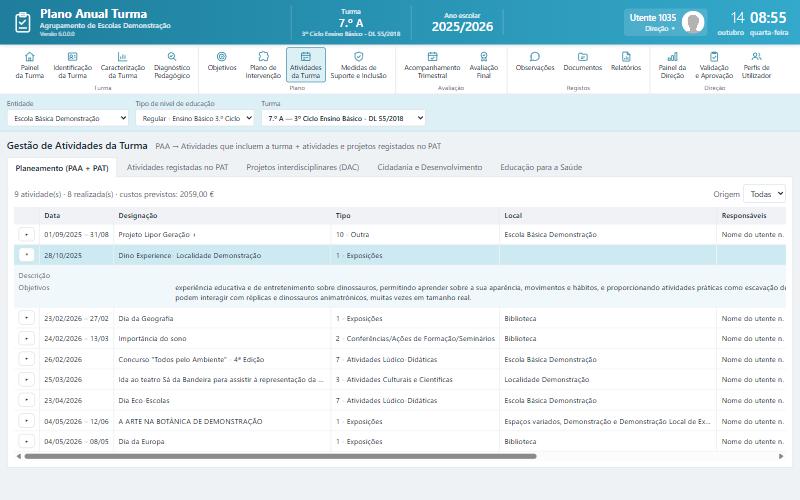Image resolution: width=800 pixels, height=500 pixels.
Task: Expand the Ida ao teatro row
Action: (x=27, y=380)
